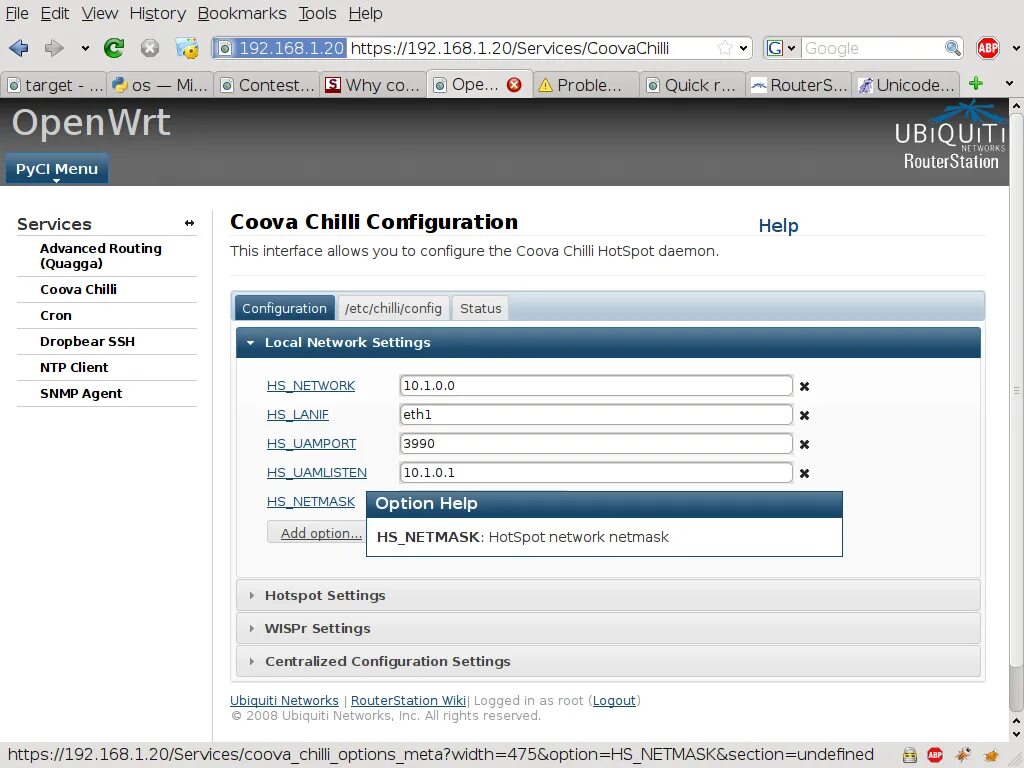
Task: Remove the HS_UAMPORT option with its X
Action: point(805,444)
